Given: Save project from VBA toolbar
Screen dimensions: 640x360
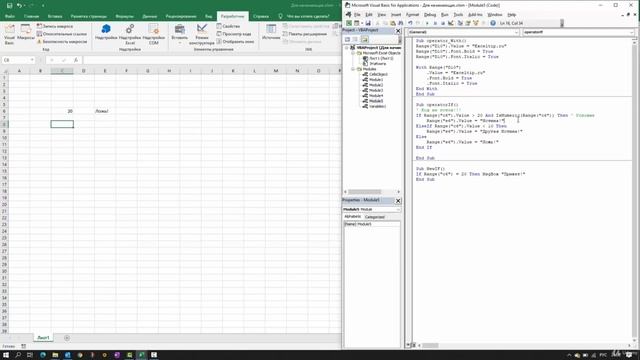Looking at the screenshot, I should click(368, 23).
